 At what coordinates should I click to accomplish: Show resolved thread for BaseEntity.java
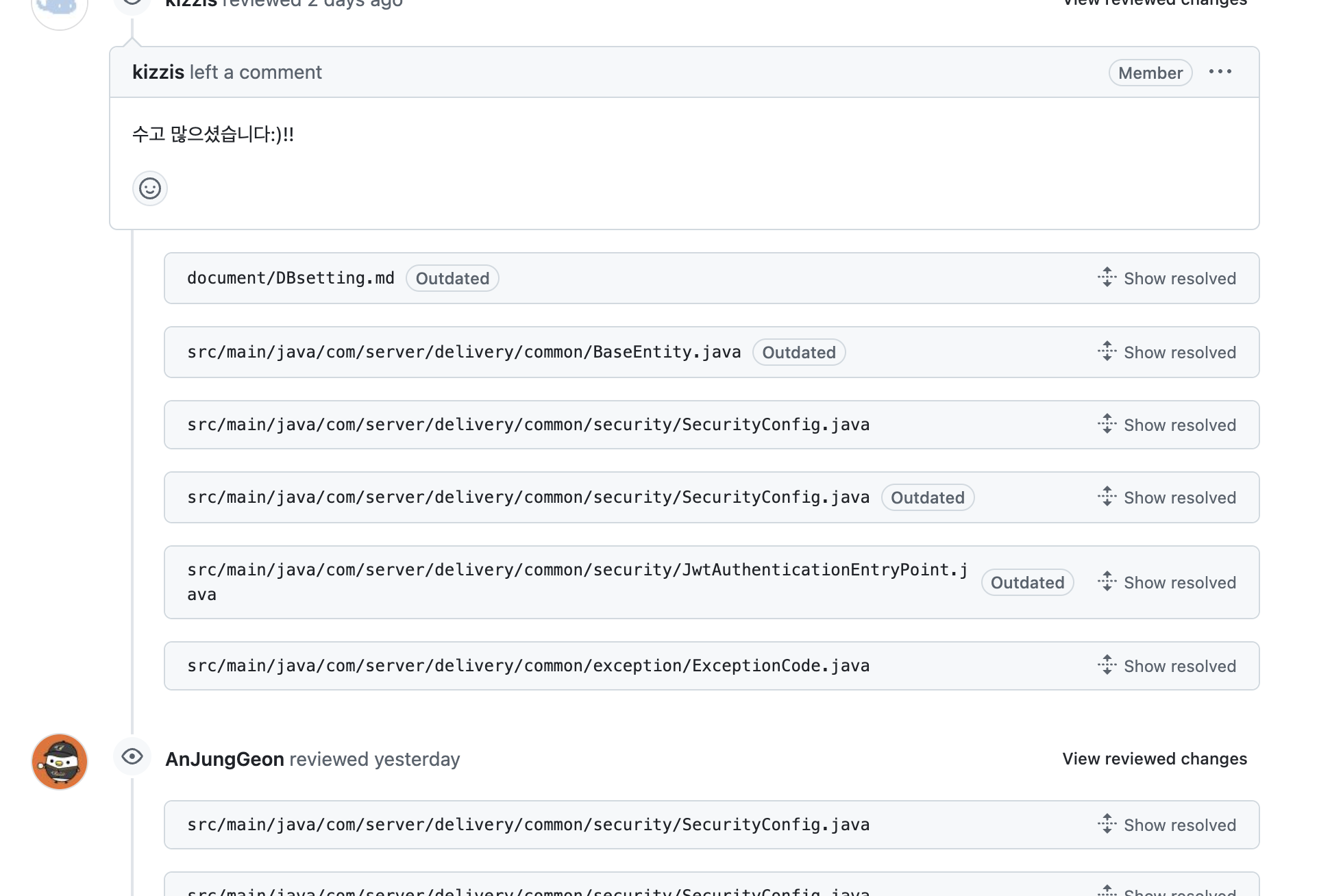(1179, 353)
